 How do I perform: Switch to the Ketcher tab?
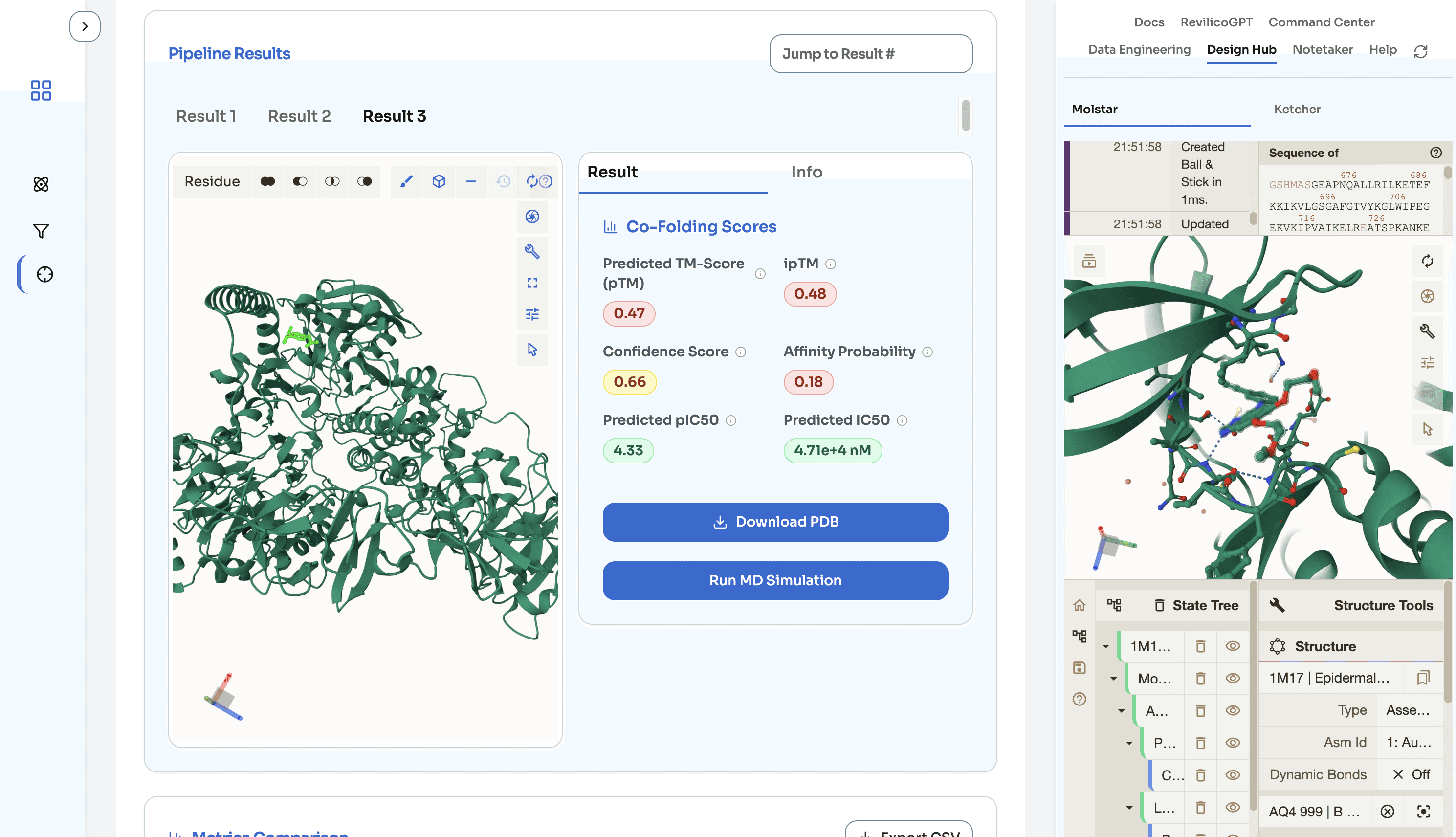1298,109
